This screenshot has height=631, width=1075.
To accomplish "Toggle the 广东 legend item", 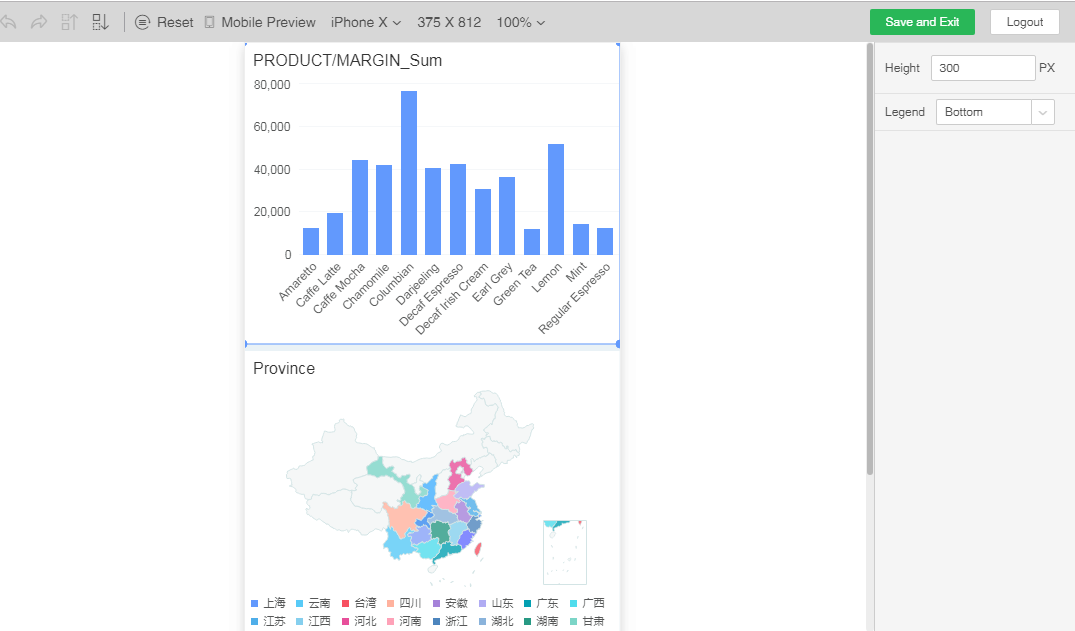I will tap(542, 604).
